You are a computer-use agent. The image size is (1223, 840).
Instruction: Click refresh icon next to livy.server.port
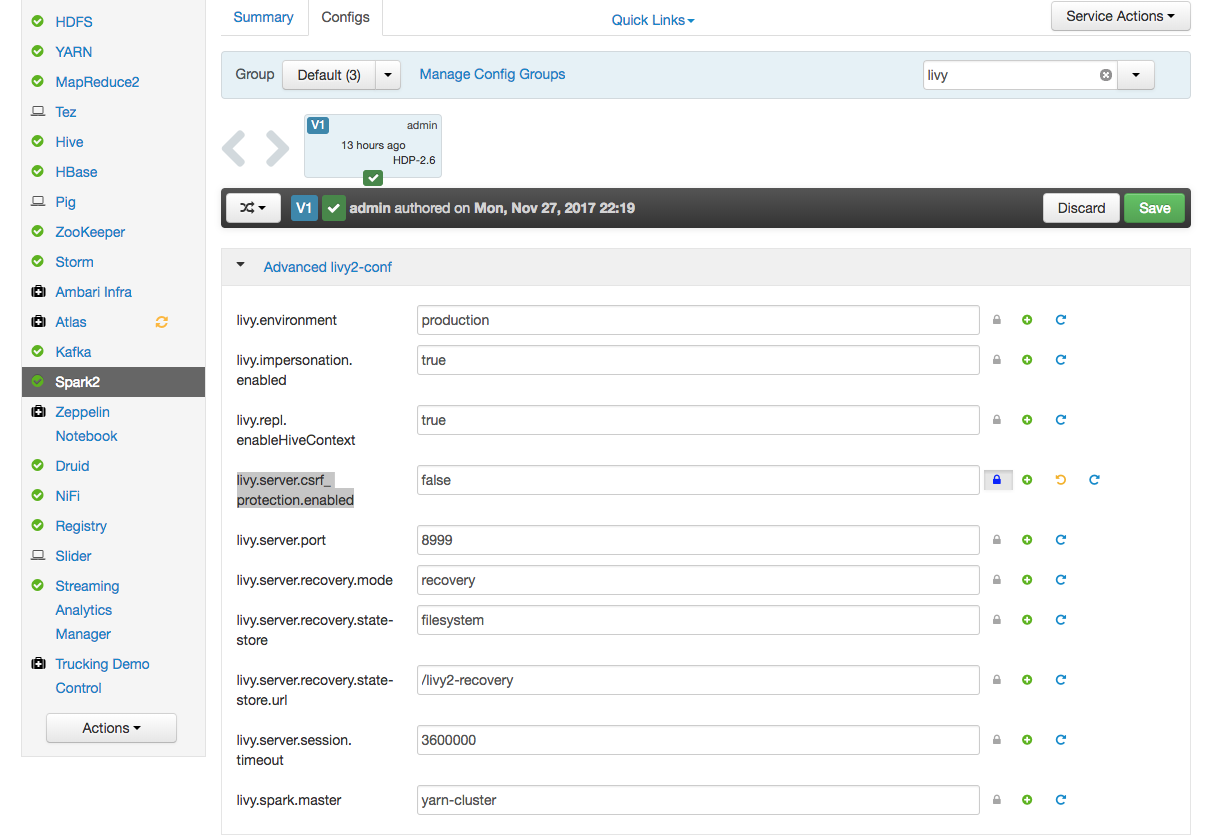[x=1061, y=540]
